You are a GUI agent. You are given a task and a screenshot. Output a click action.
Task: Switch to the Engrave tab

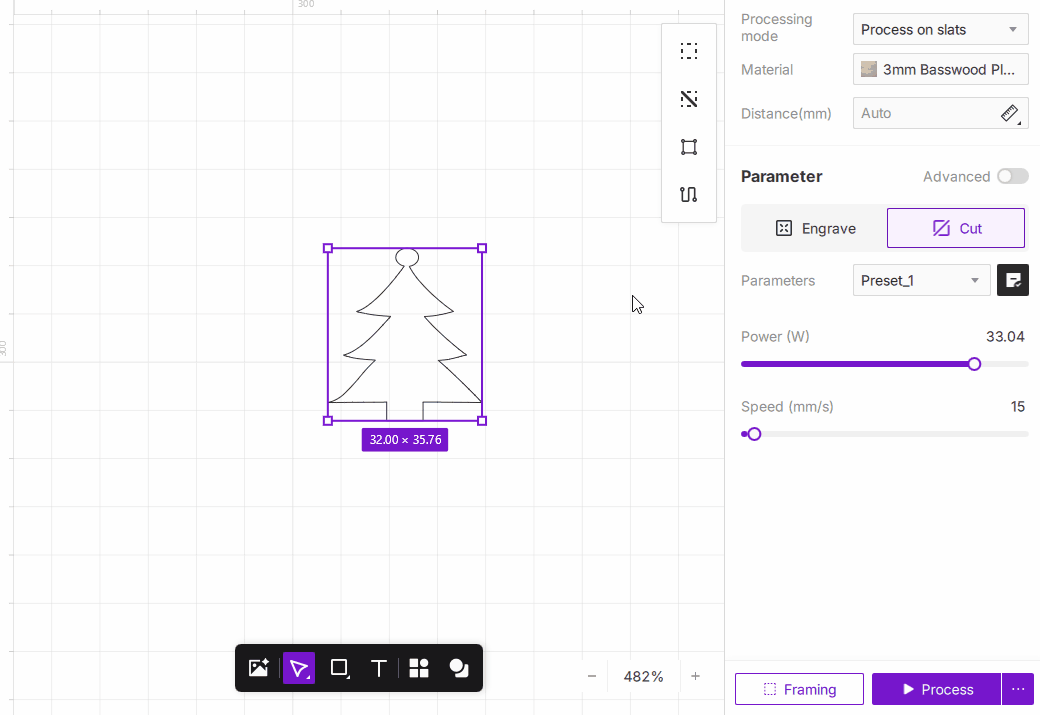[815, 228]
